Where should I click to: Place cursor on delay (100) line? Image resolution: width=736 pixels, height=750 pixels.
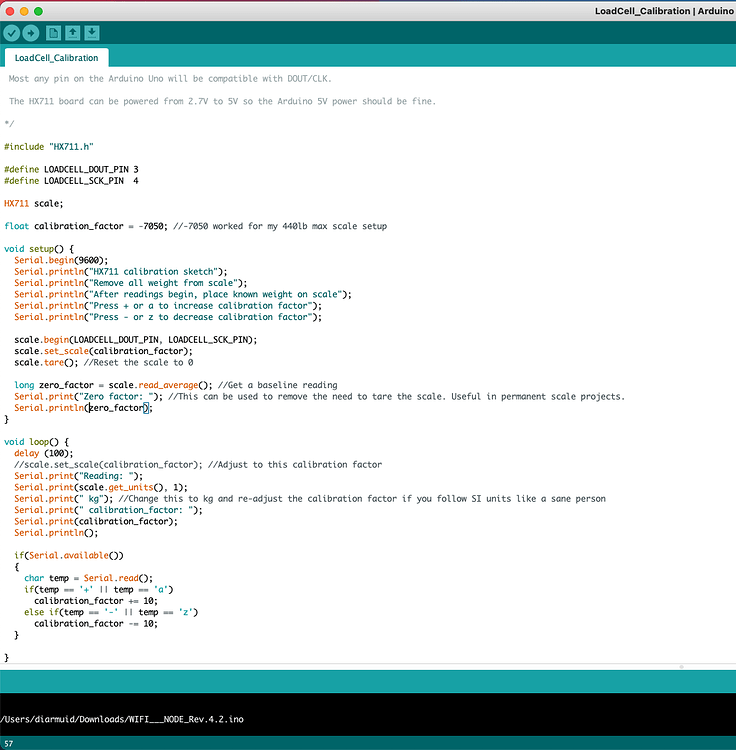coord(44,453)
